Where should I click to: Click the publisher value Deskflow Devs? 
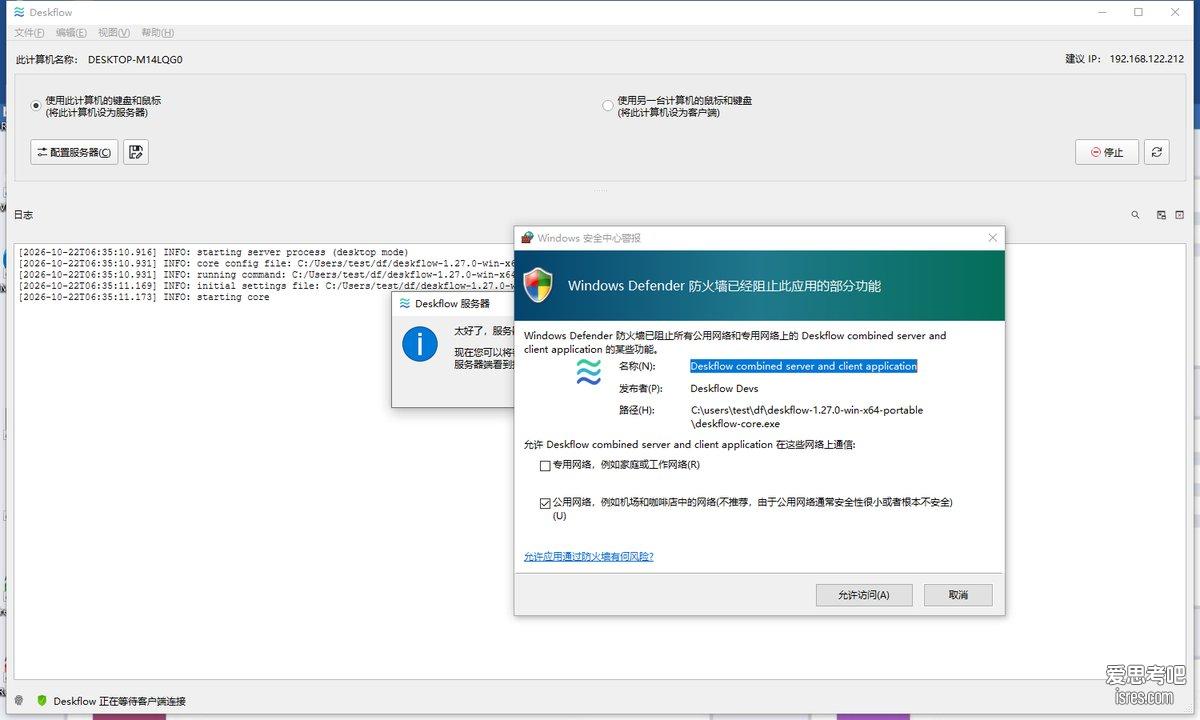(724, 388)
